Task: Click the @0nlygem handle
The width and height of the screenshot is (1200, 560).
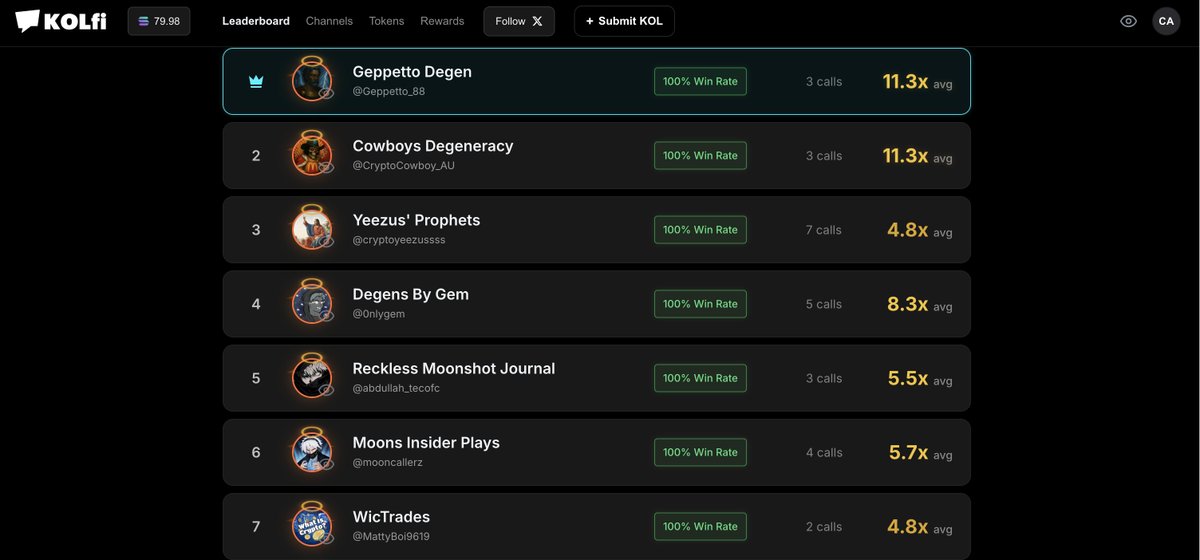Action: coord(379,314)
